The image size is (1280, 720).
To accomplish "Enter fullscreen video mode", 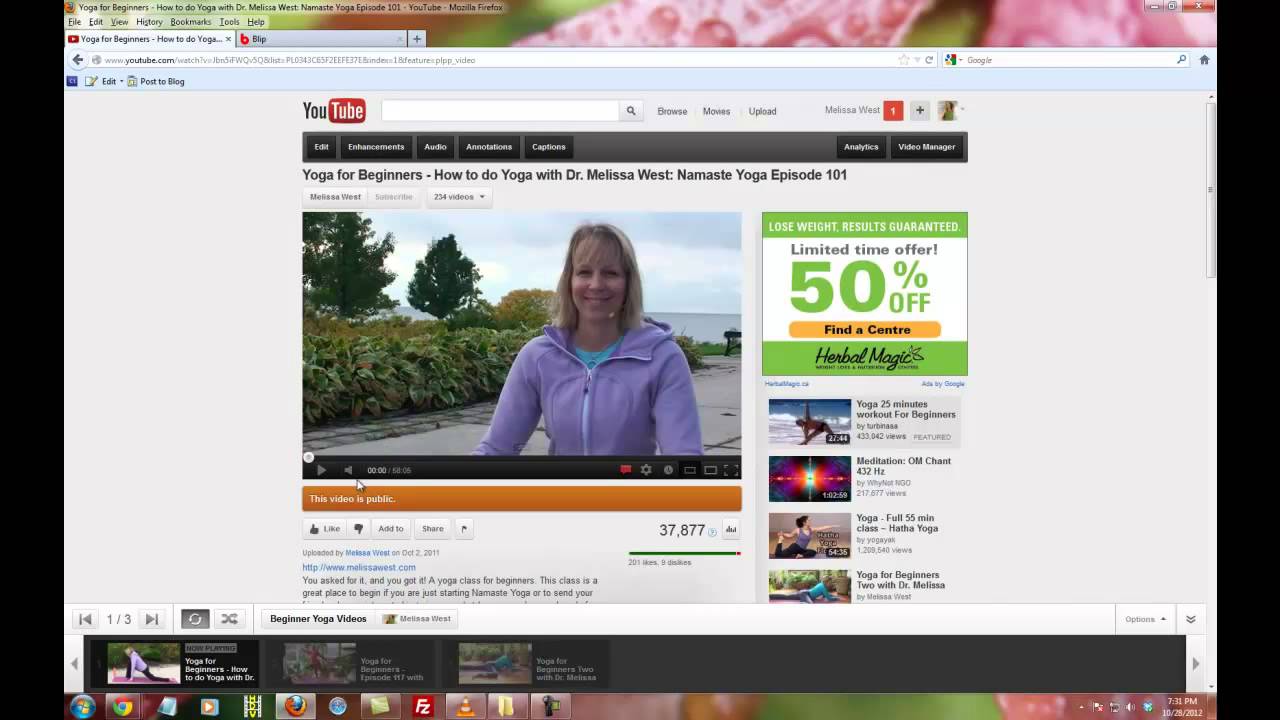I will point(731,470).
